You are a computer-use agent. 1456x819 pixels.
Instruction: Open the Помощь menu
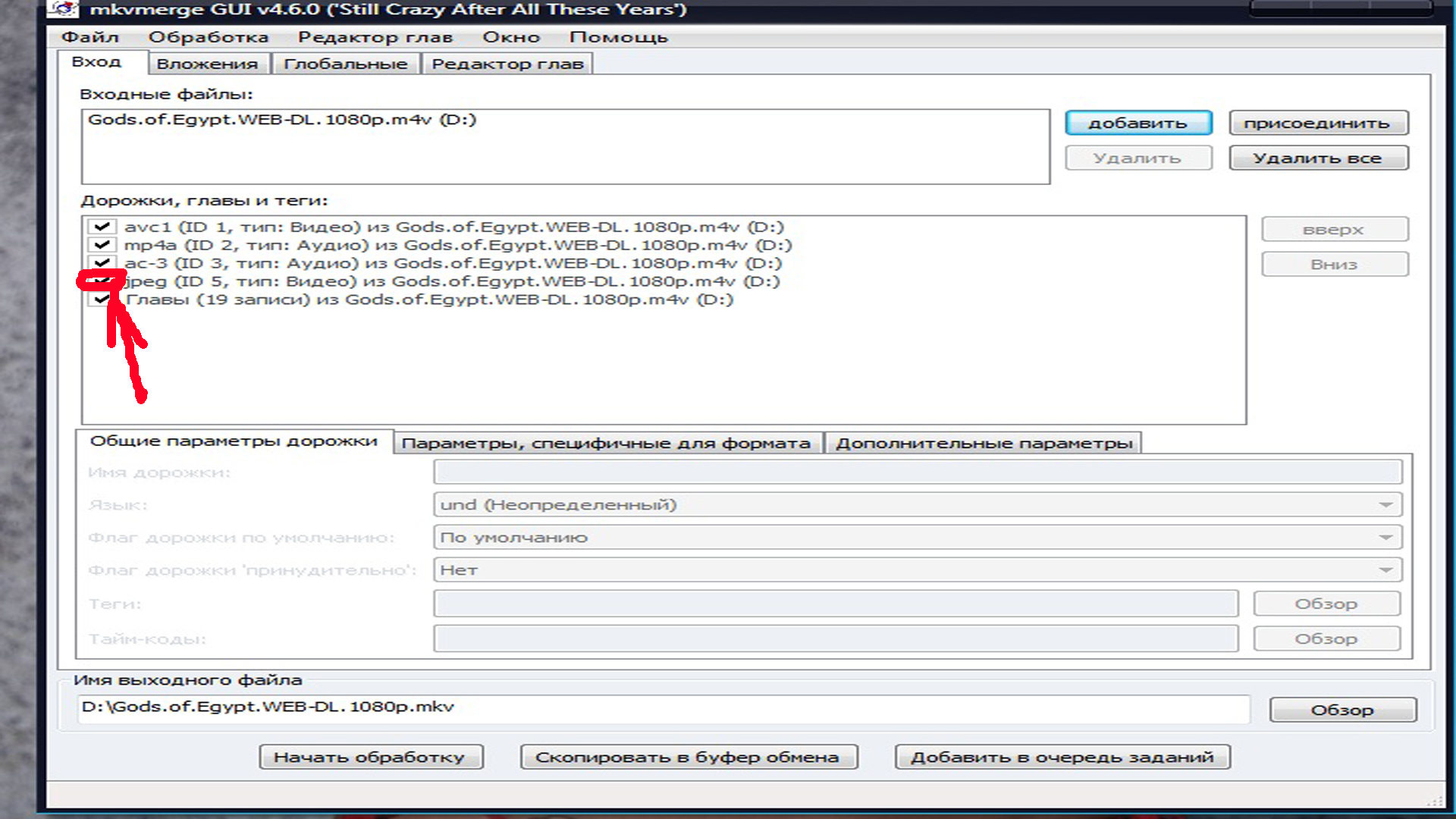coord(618,37)
